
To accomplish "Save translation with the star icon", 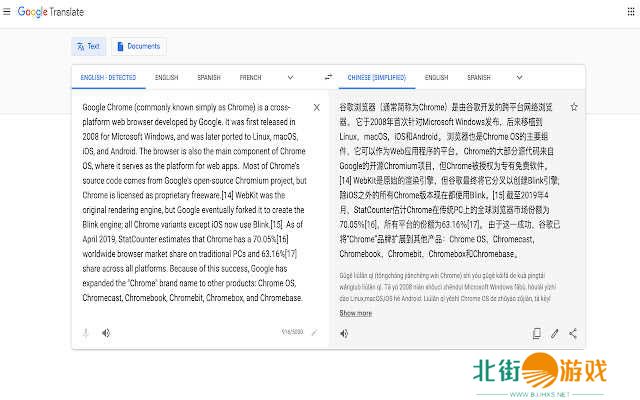I will (573, 107).
